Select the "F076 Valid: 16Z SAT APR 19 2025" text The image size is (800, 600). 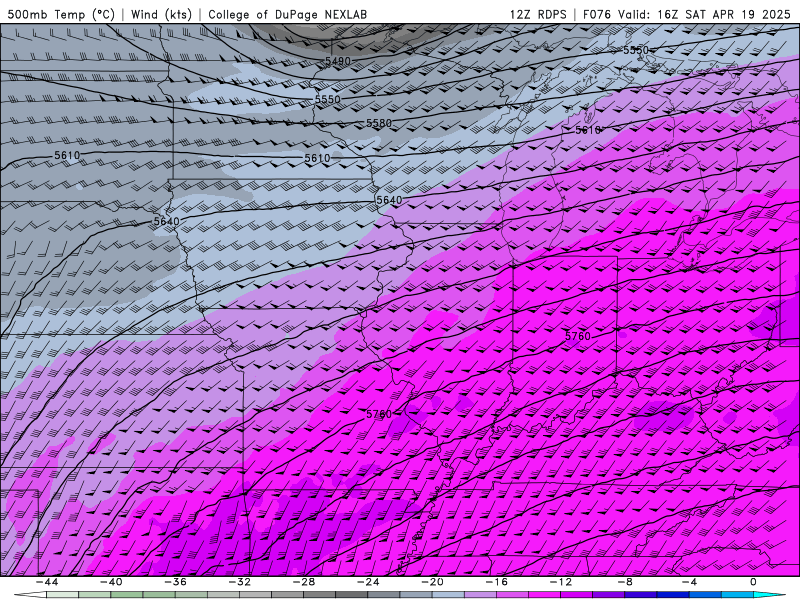click(x=686, y=14)
